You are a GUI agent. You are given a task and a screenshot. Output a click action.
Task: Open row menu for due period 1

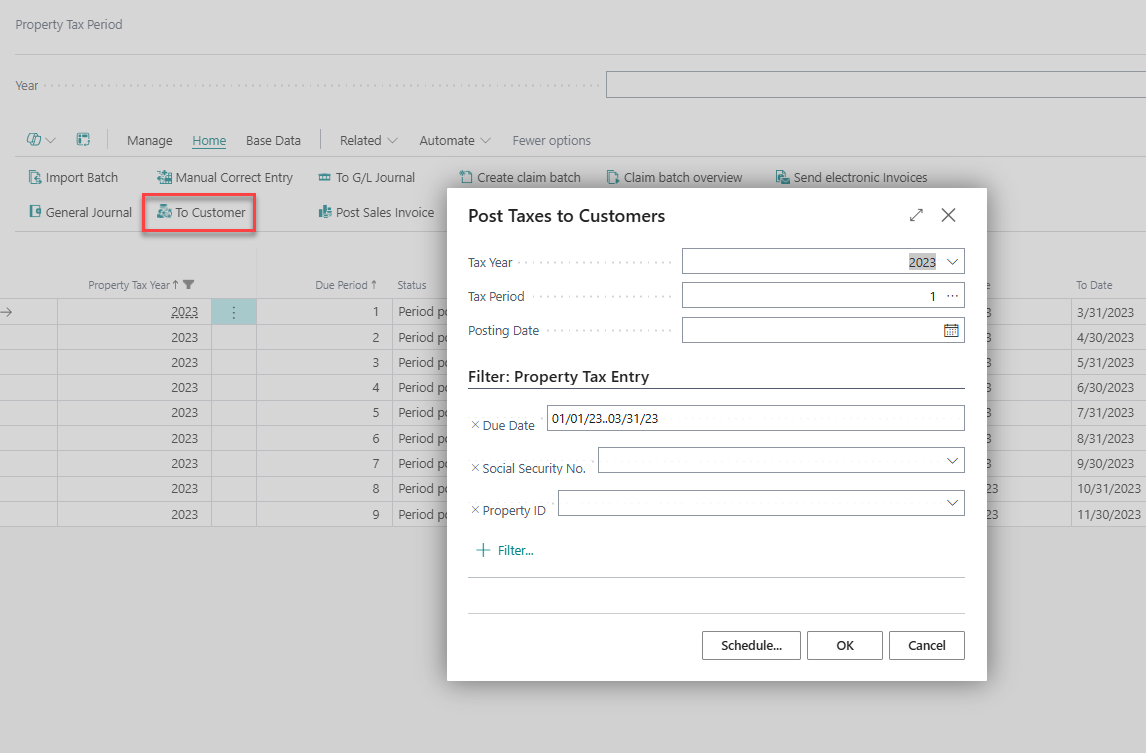234,312
